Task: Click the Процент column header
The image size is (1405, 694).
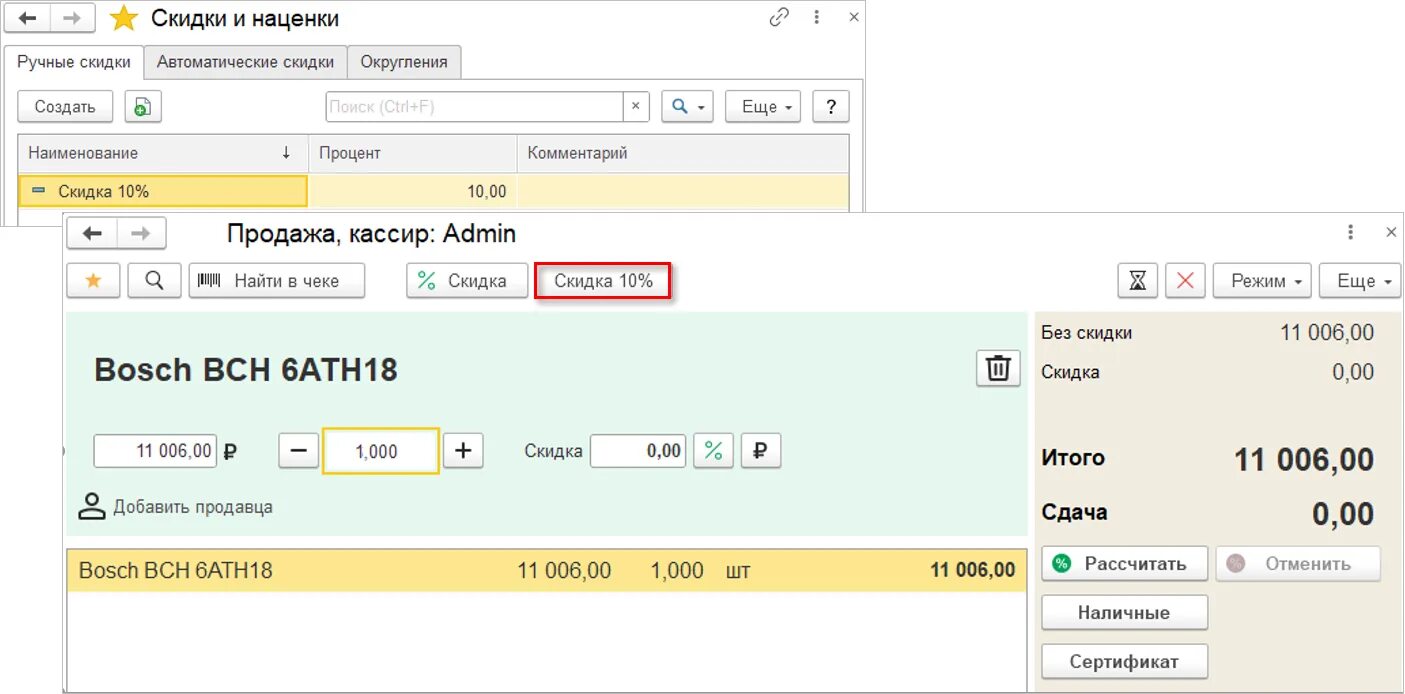Action: coord(413,153)
